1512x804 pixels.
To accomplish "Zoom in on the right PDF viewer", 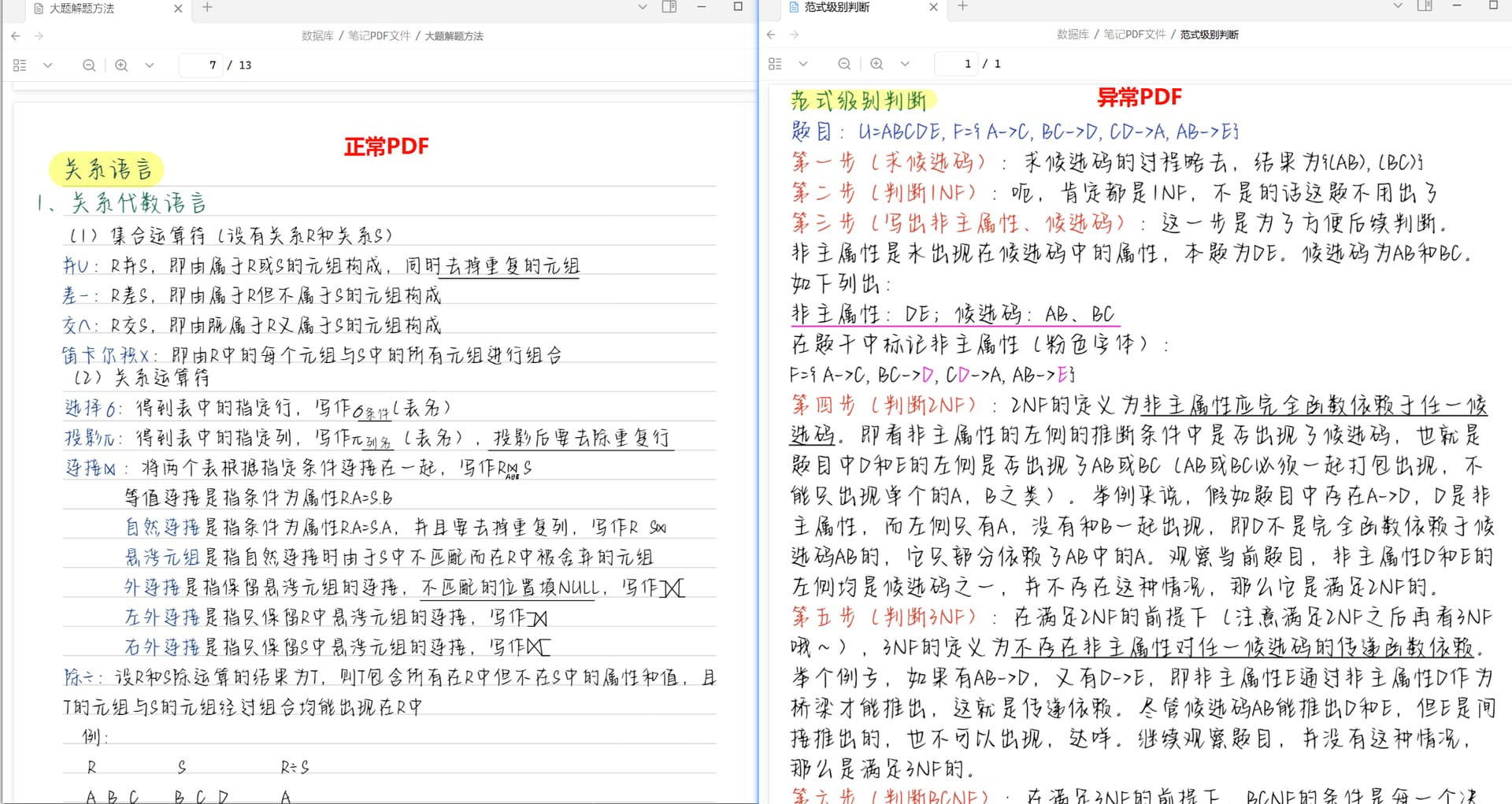I will pyautogui.click(x=876, y=64).
